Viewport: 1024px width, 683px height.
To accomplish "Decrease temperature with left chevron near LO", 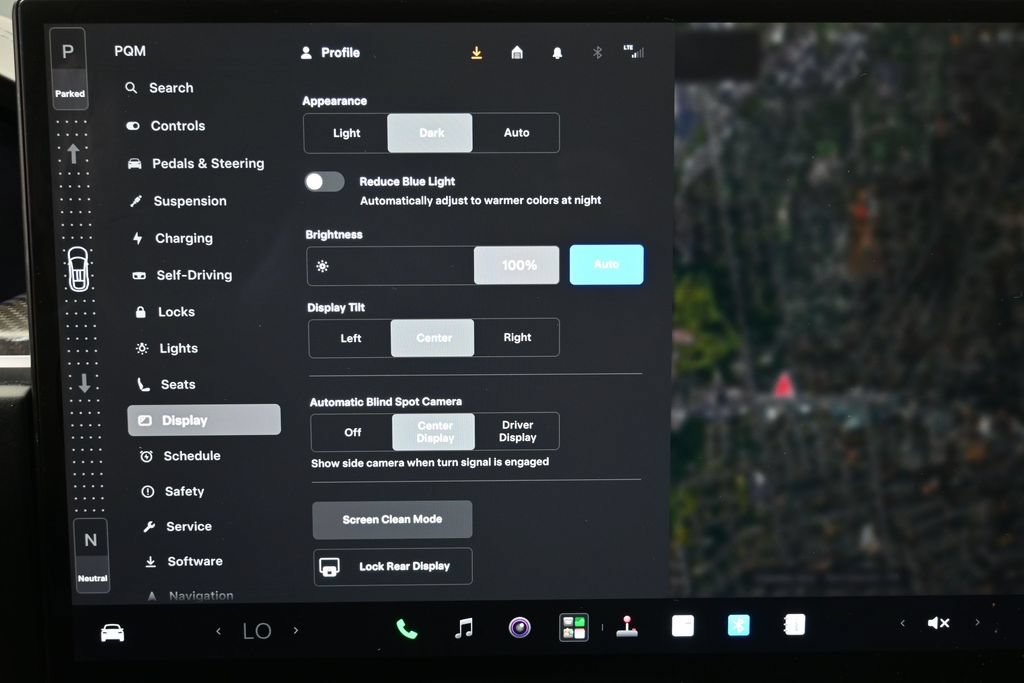I will click(x=219, y=631).
